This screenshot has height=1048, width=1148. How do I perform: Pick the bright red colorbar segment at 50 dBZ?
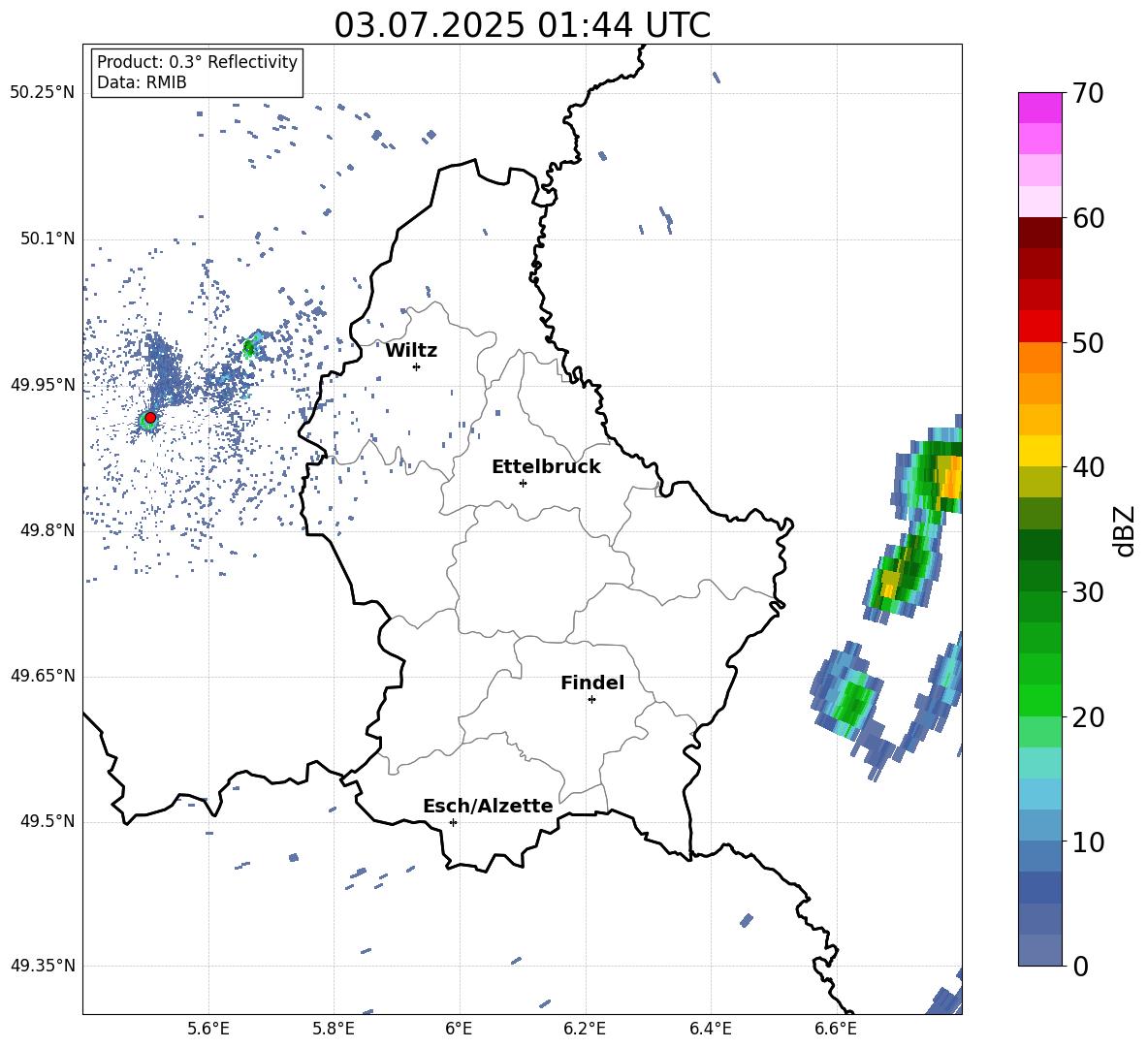coord(1039,327)
